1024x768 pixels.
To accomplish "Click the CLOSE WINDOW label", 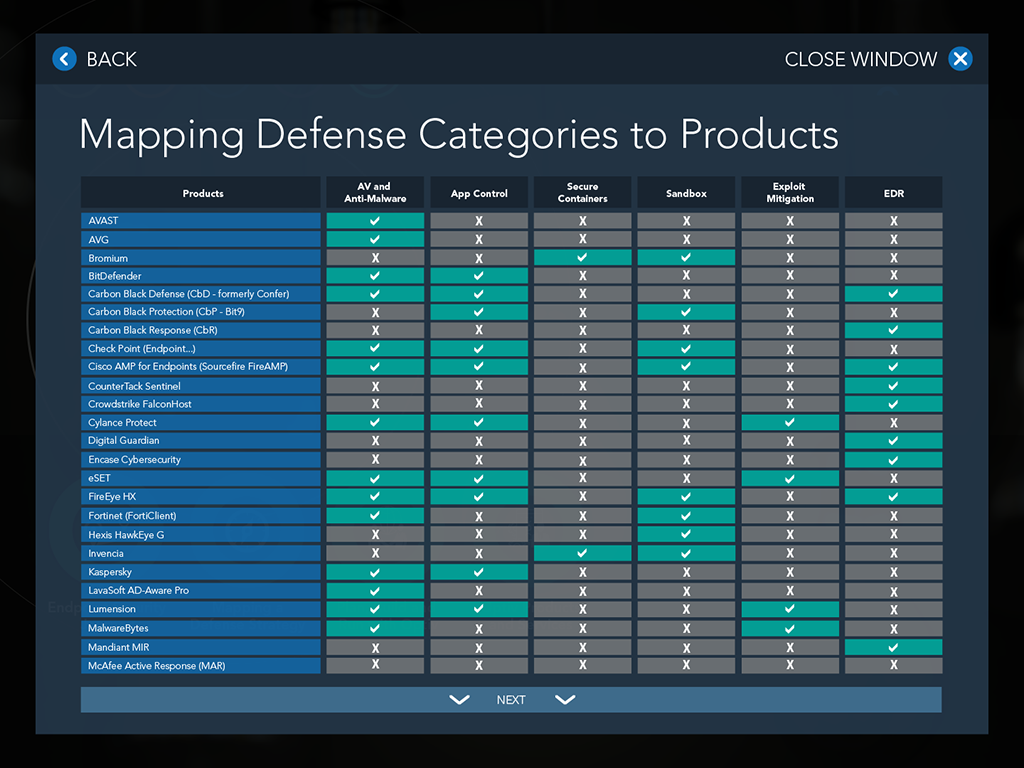I will pos(861,59).
